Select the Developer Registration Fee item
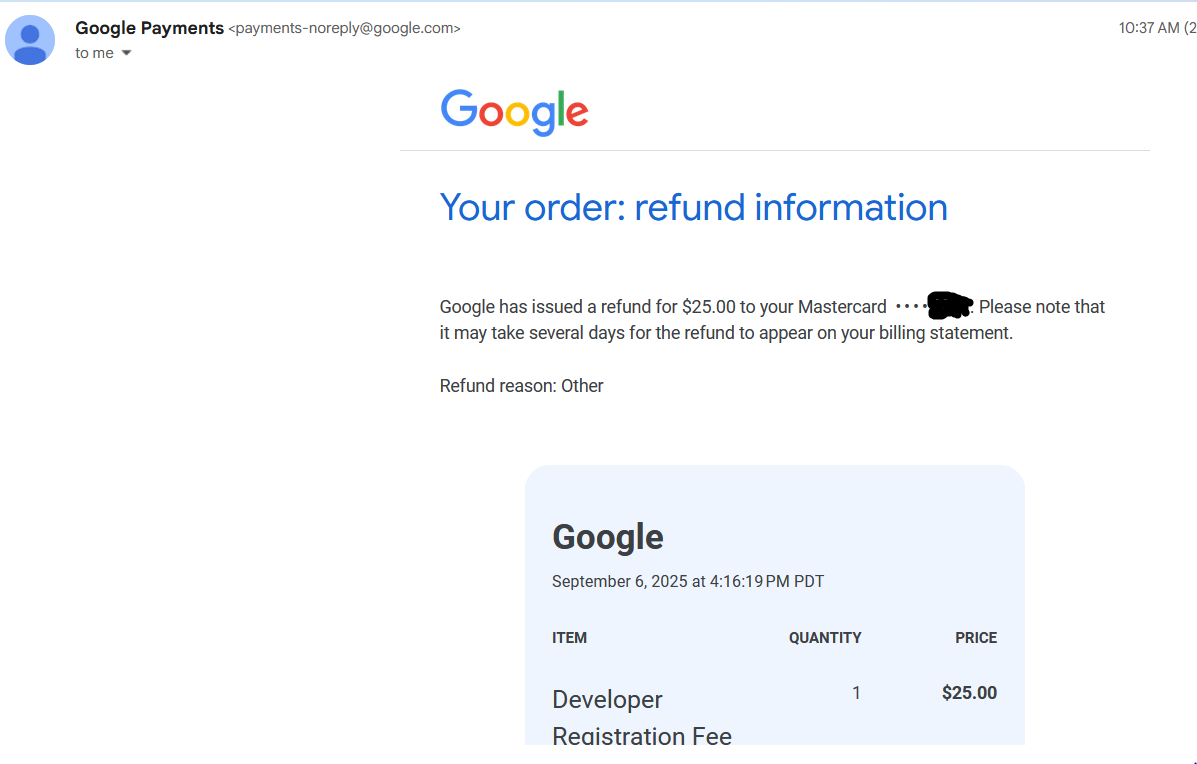The image size is (1197, 764). pyautogui.click(x=641, y=717)
